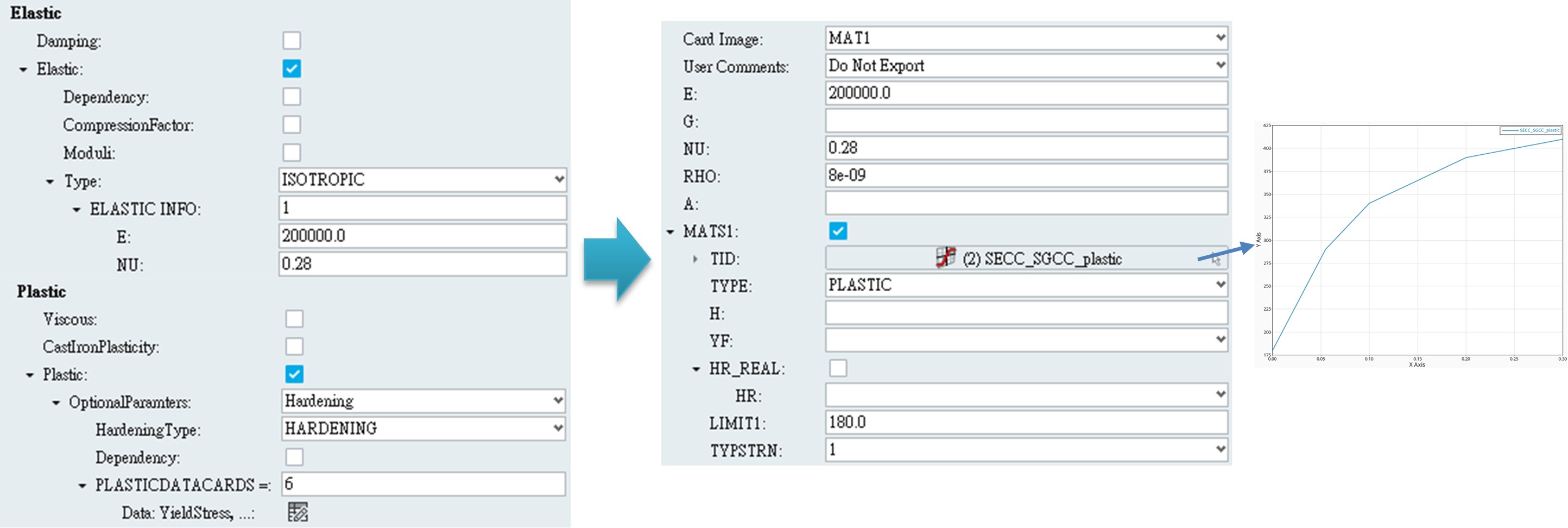The height and width of the screenshot is (528, 1568).
Task: Enable the Damping checkbox
Action: point(292,40)
